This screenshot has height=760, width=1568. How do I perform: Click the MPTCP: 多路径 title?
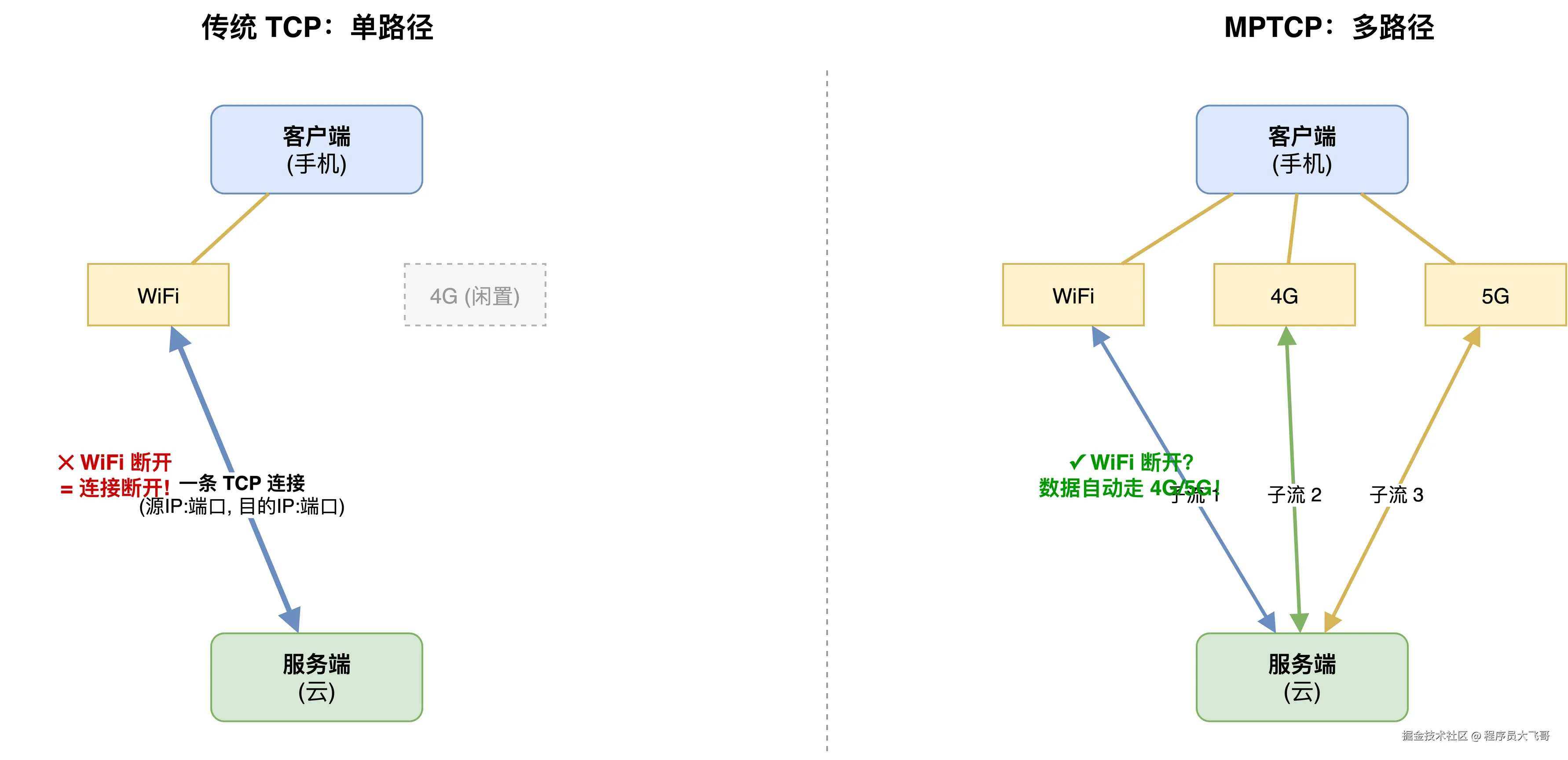click(1329, 27)
